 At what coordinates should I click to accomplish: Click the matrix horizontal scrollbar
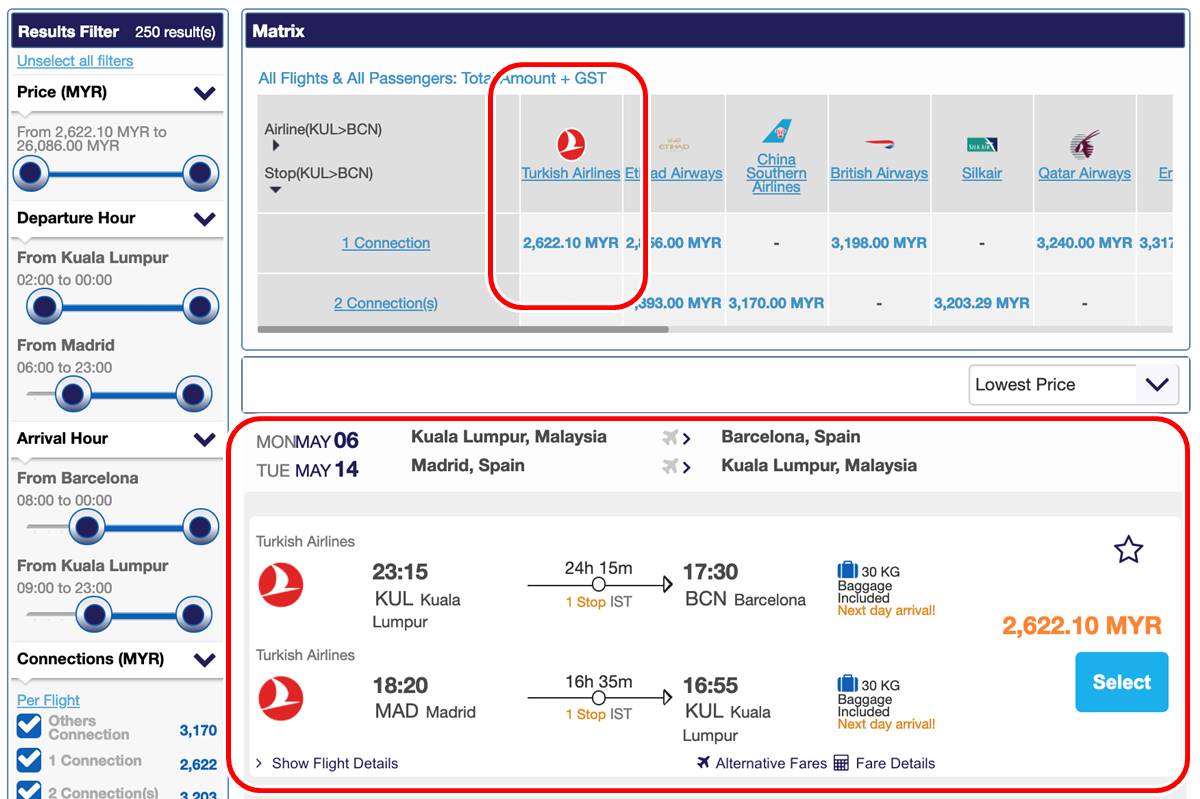[463, 329]
